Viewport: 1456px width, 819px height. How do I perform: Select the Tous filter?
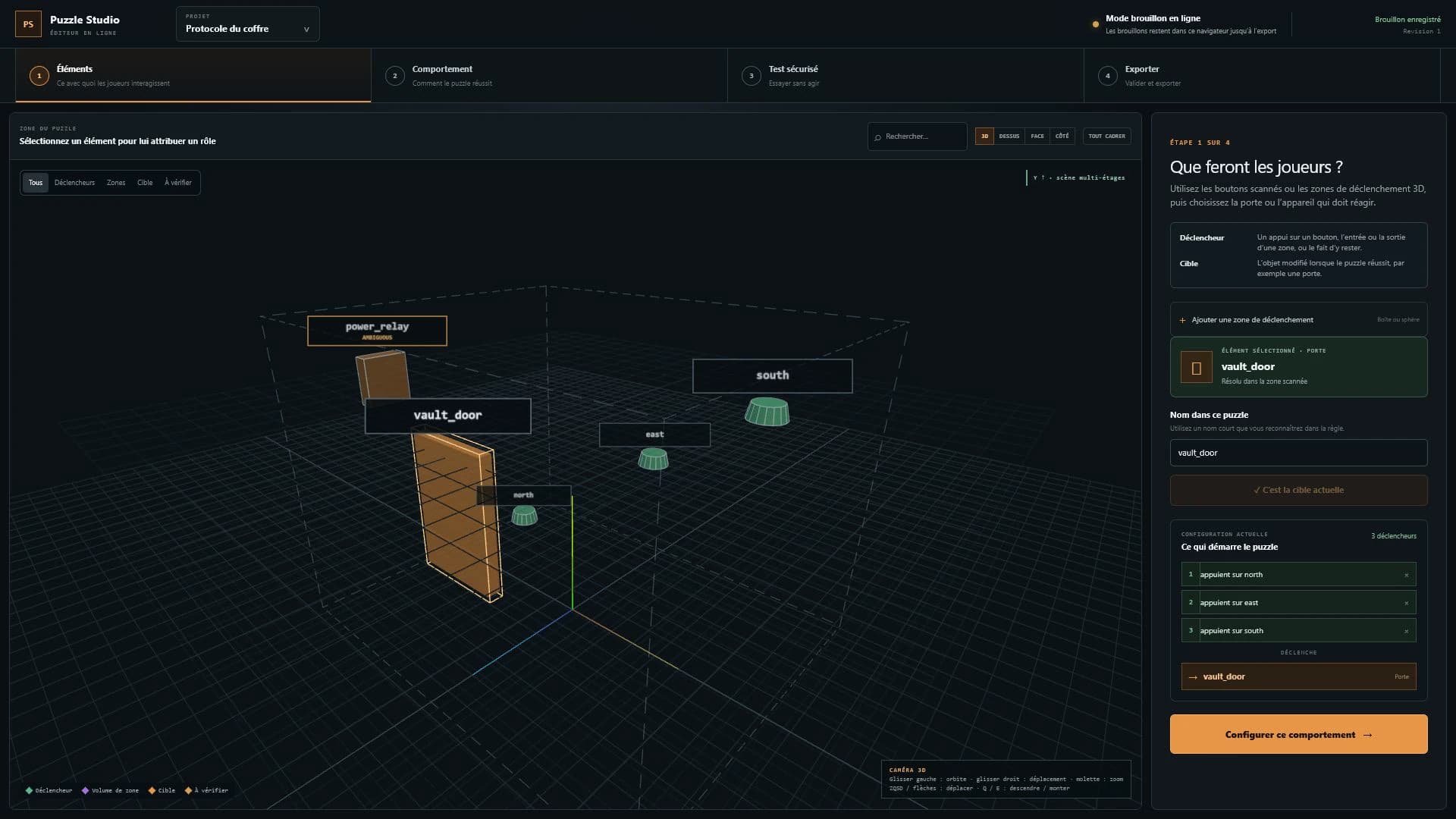pos(36,183)
